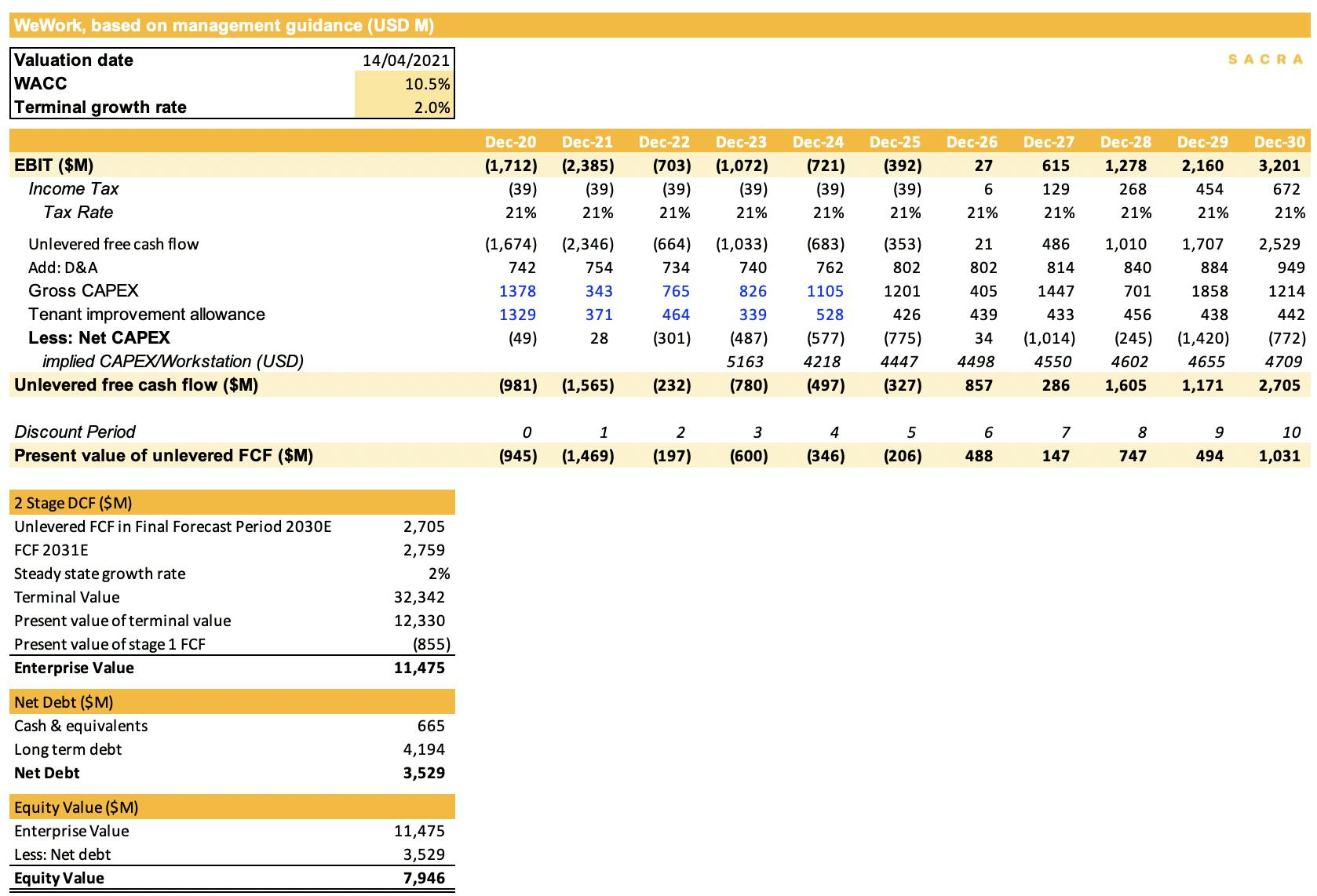The image size is (1317, 896).
Task: Click implied CAPEX/Workstation (USD) label
Action: pos(173,362)
